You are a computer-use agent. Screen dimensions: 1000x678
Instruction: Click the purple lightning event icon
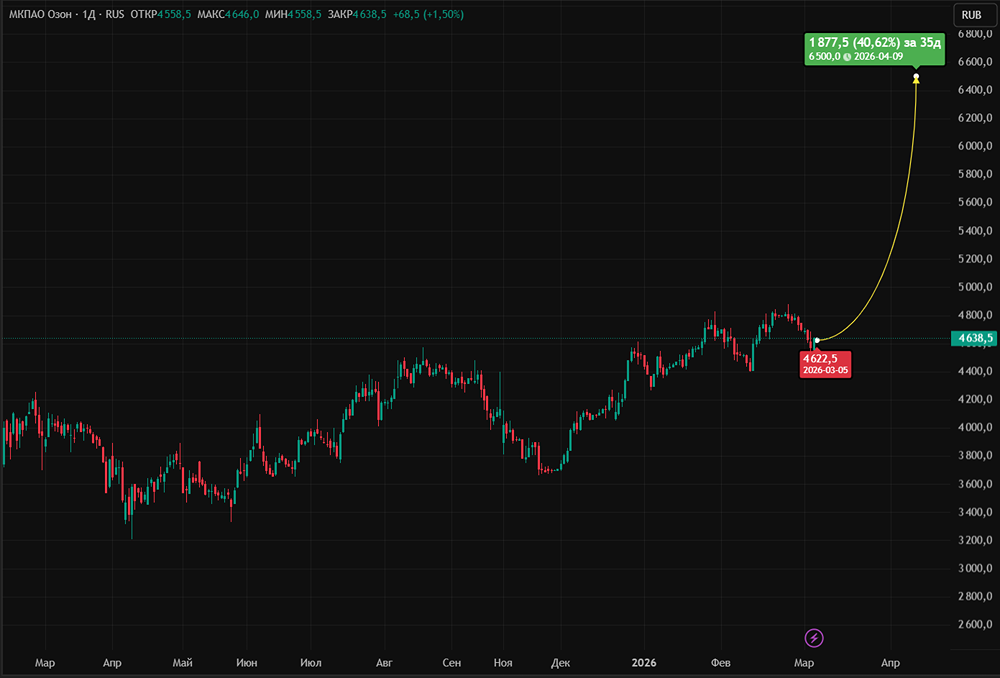click(814, 637)
